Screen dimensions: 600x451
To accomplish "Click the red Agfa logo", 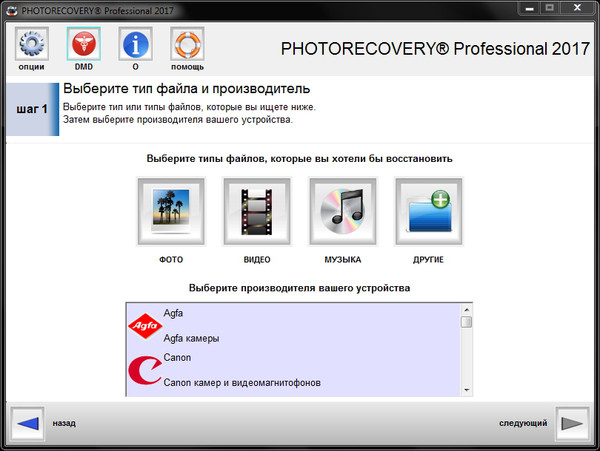I will (145, 326).
